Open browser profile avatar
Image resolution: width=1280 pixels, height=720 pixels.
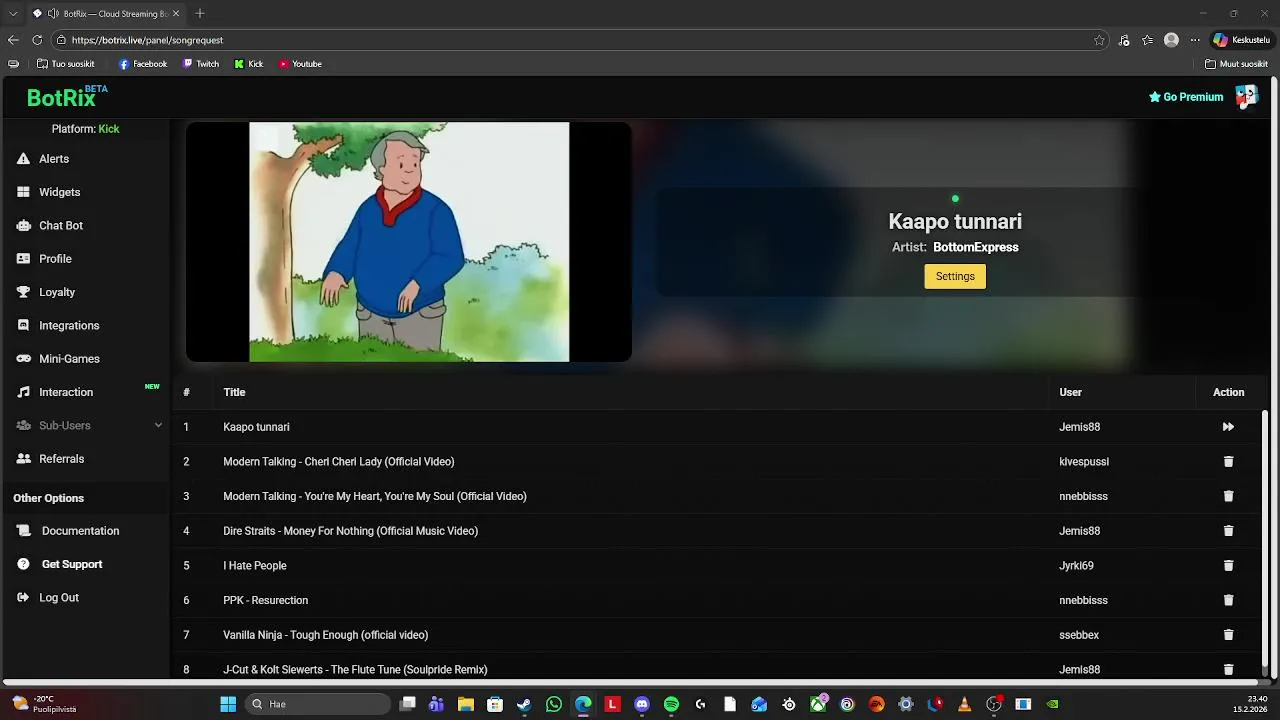(x=1171, y=40)
